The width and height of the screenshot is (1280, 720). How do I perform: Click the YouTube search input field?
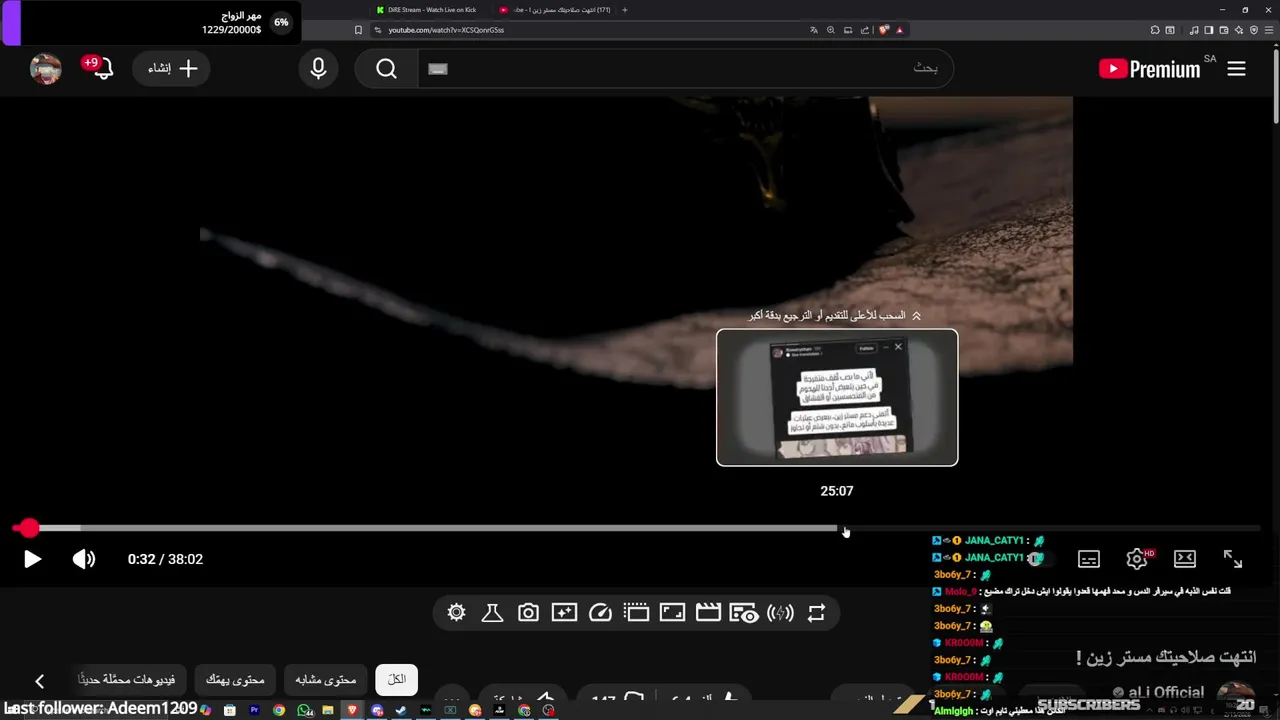tap(685, 68)
